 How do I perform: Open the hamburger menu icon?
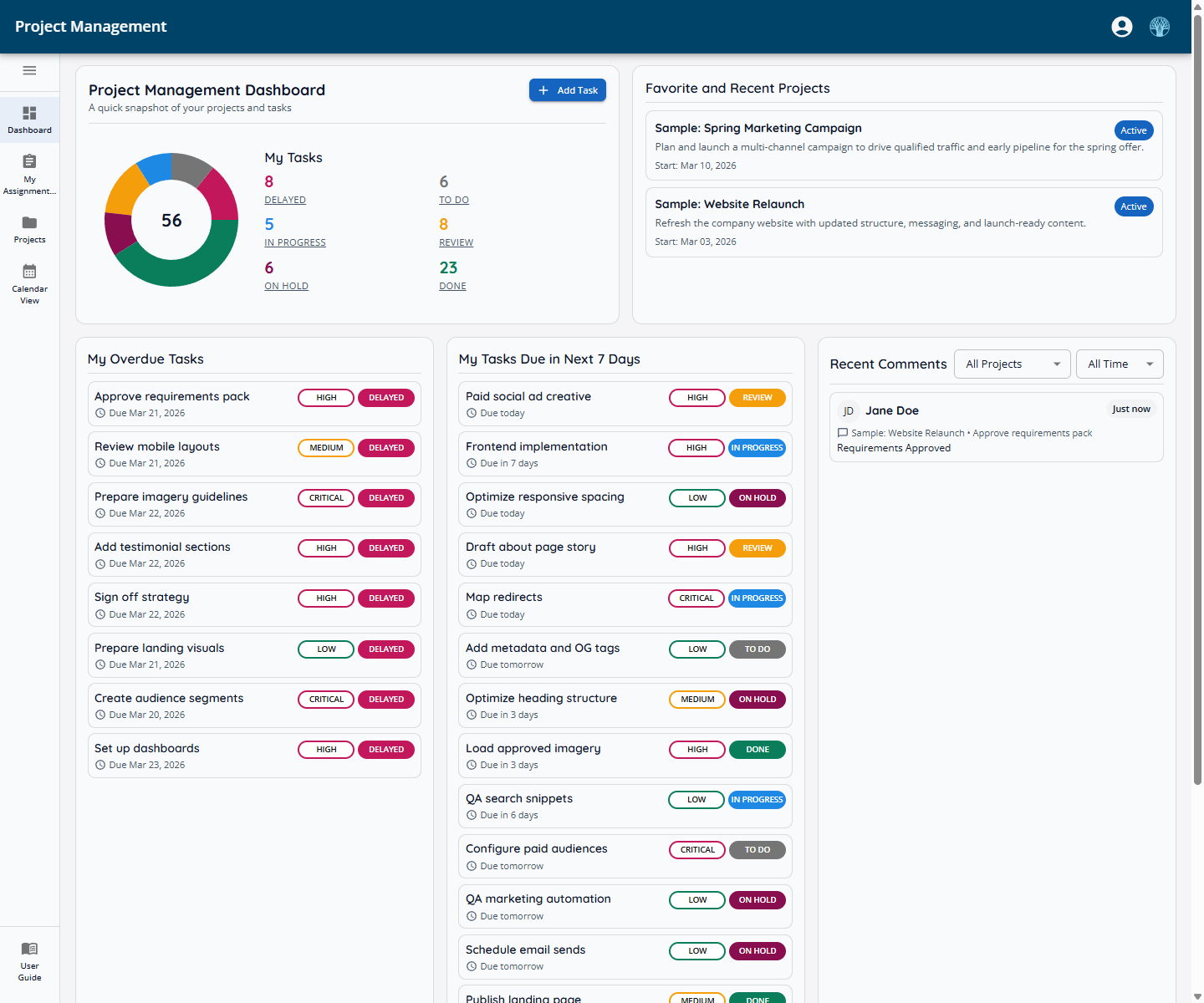click(x=29, y=70)
